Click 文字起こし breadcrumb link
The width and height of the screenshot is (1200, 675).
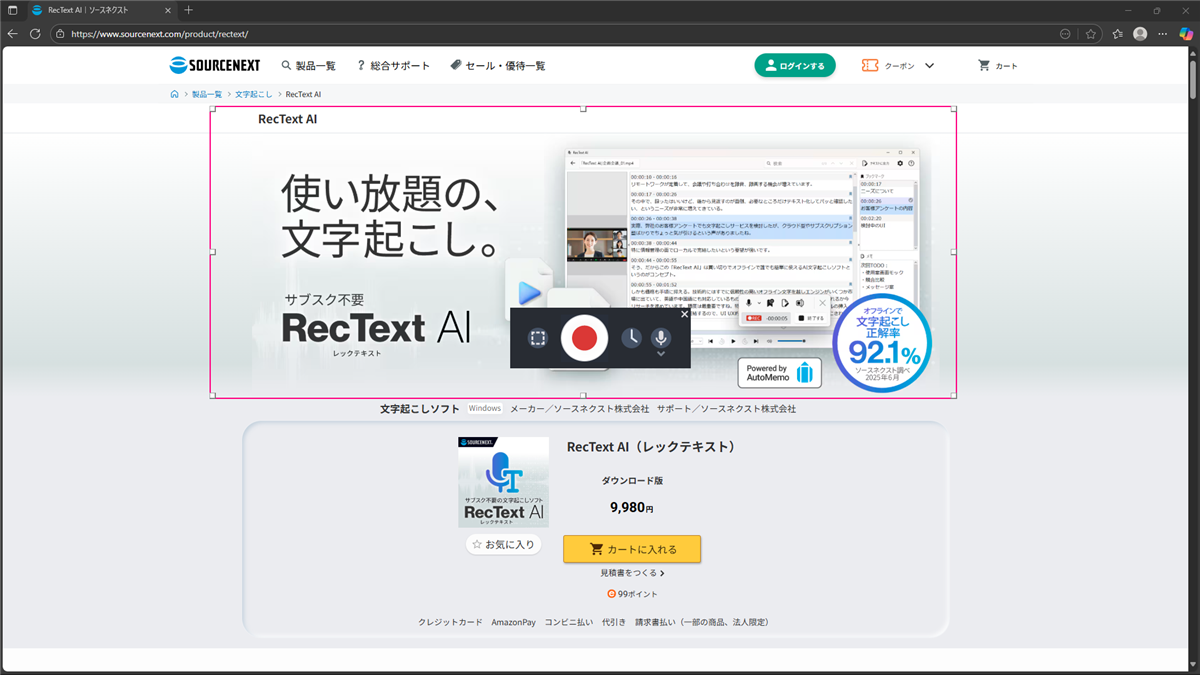coord(253,94)
